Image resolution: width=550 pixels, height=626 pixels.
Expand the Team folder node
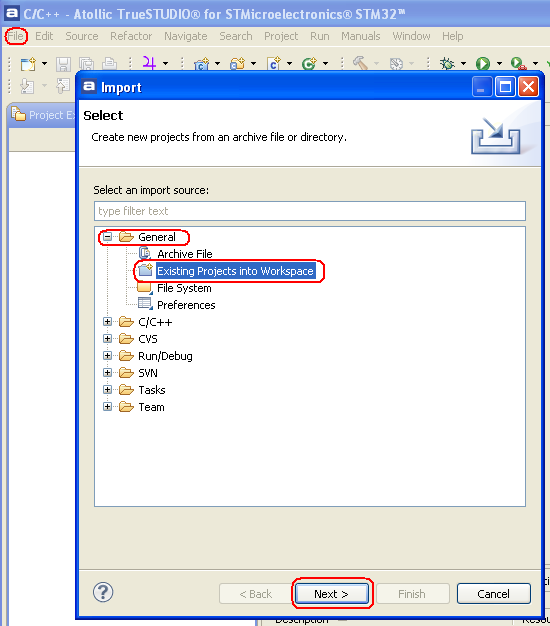point(107,406)
